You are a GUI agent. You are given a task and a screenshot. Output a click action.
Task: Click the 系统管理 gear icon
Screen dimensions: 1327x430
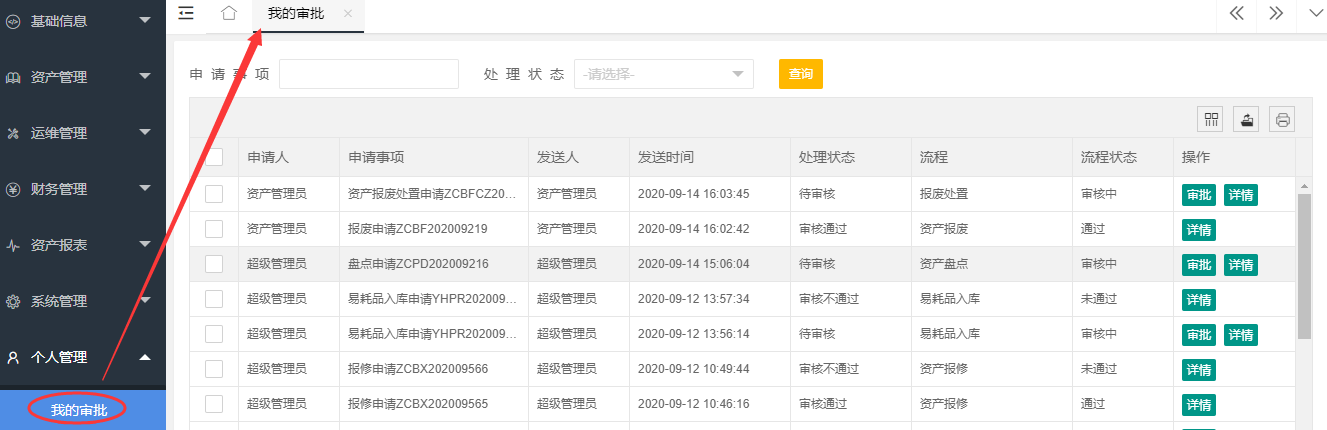click(x=13, y=300)
